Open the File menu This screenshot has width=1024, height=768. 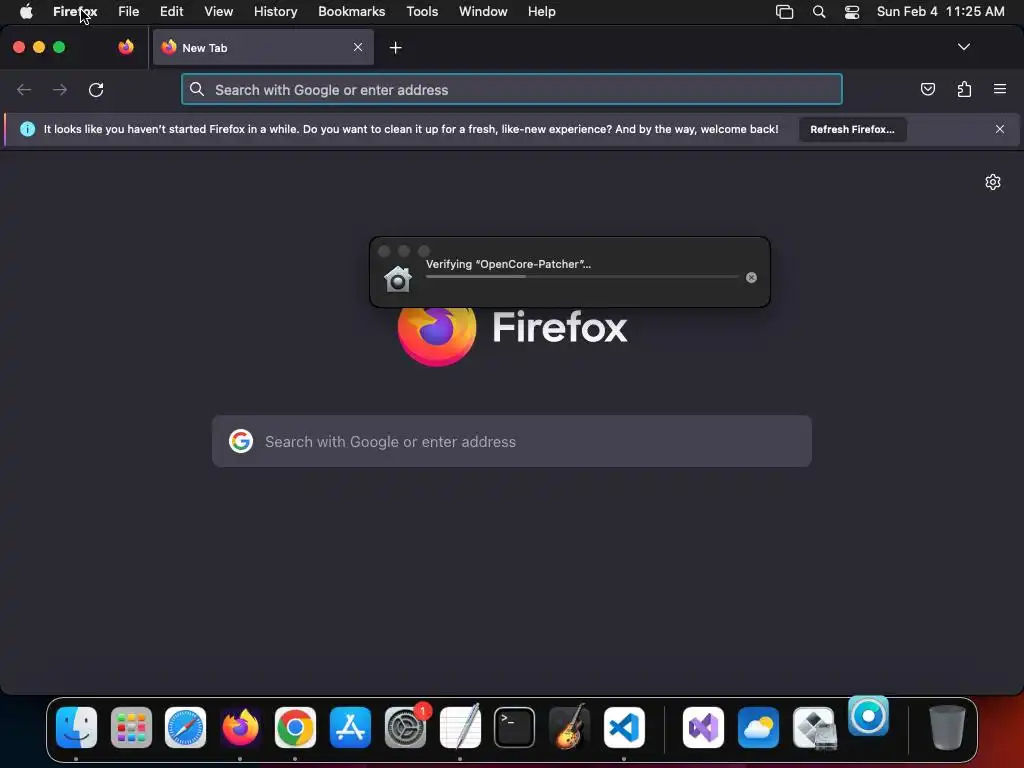[129, 12]
